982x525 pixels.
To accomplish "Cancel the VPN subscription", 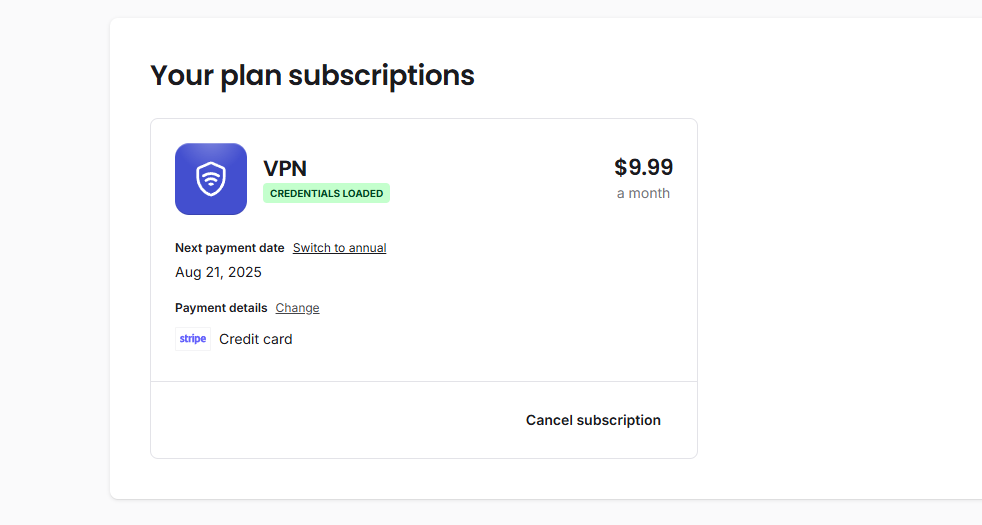I will pos(593,420).
